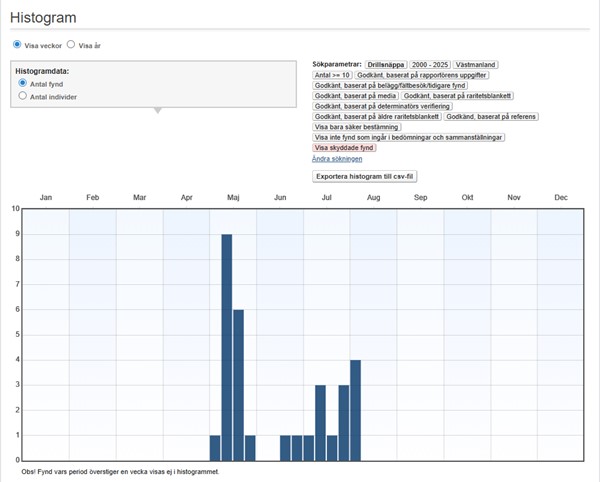Click the '2000 - 2025' parameter tag
Viewport: 600px width, 482px height.
coord(429,64)
